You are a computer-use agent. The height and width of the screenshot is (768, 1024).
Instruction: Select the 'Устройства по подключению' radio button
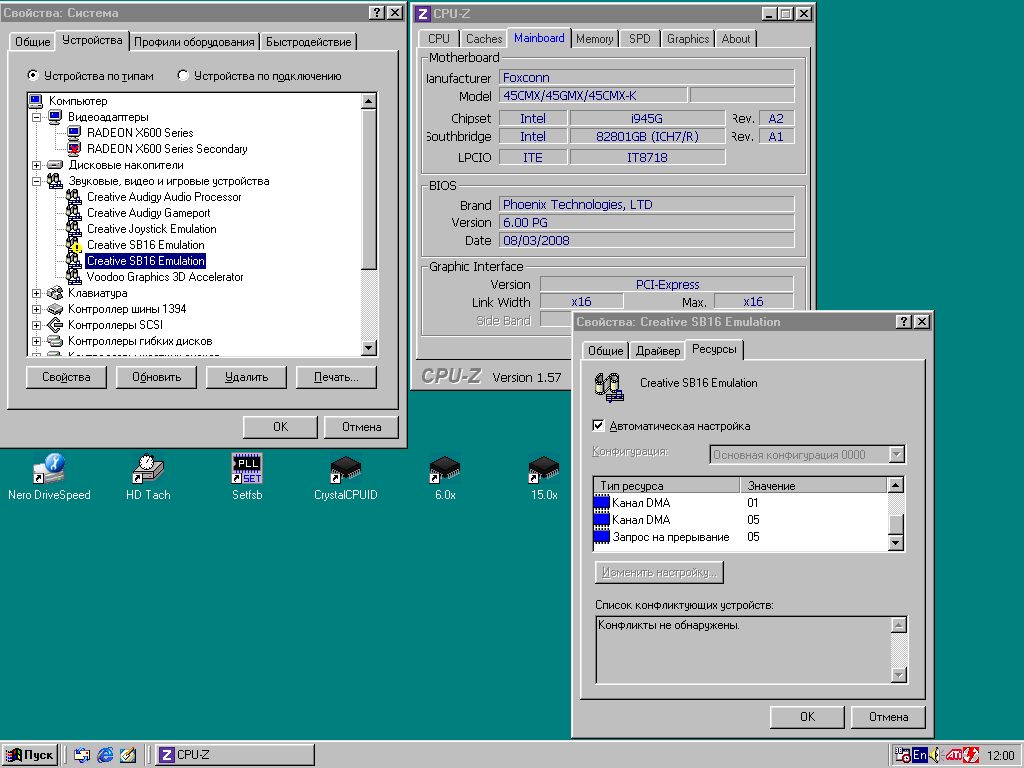point(183,76)
